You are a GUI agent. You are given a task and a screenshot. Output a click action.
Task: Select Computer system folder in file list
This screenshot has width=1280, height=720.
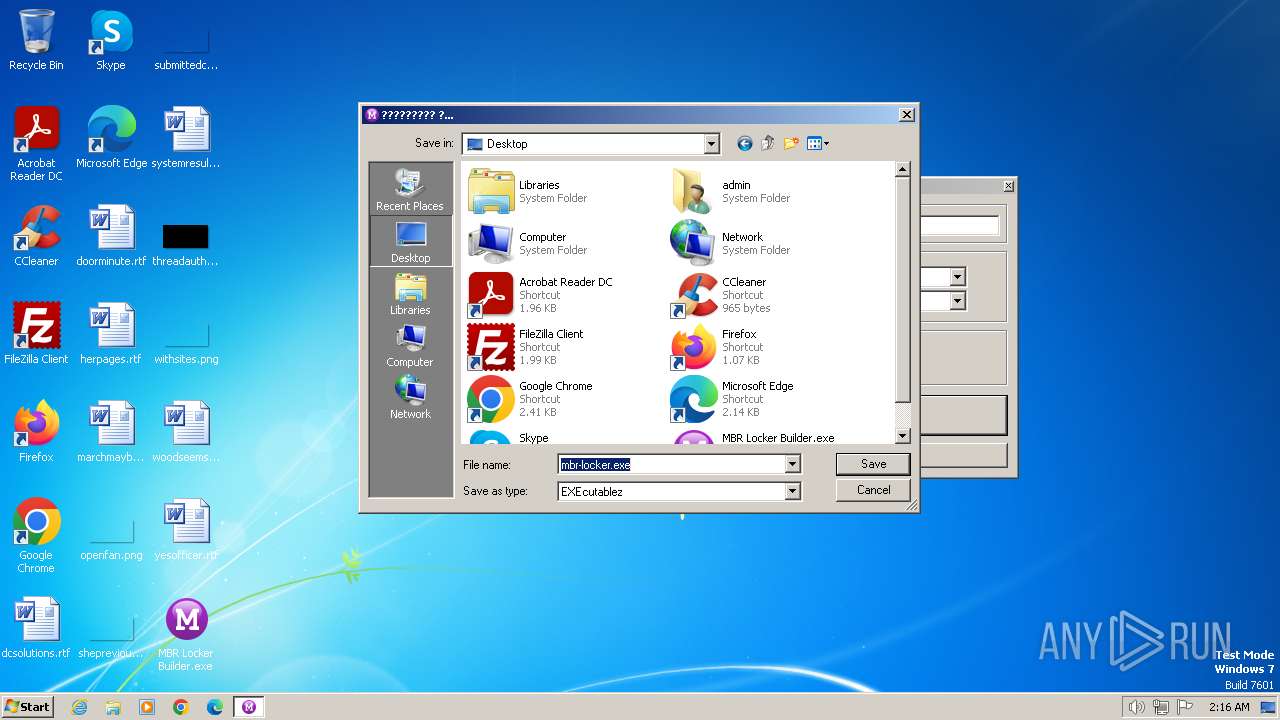point(528,243)
